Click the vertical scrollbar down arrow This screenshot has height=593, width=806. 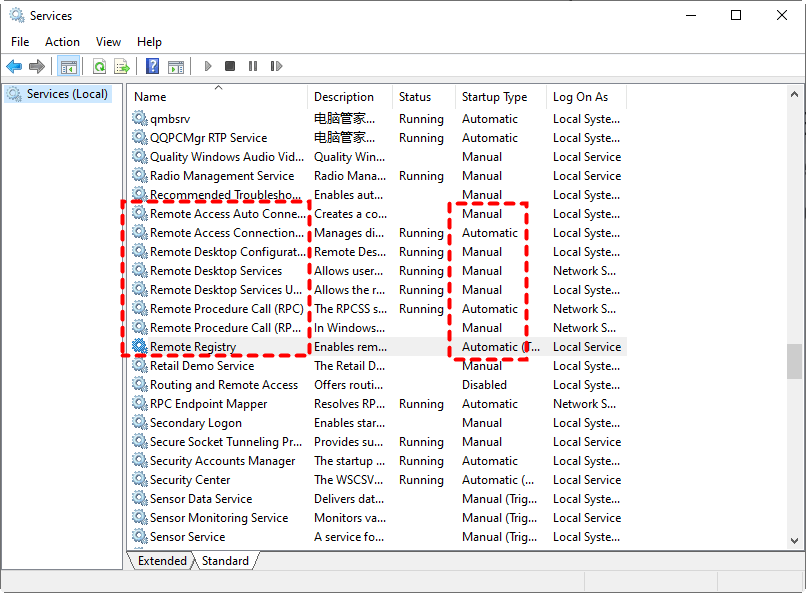(794, 541)
